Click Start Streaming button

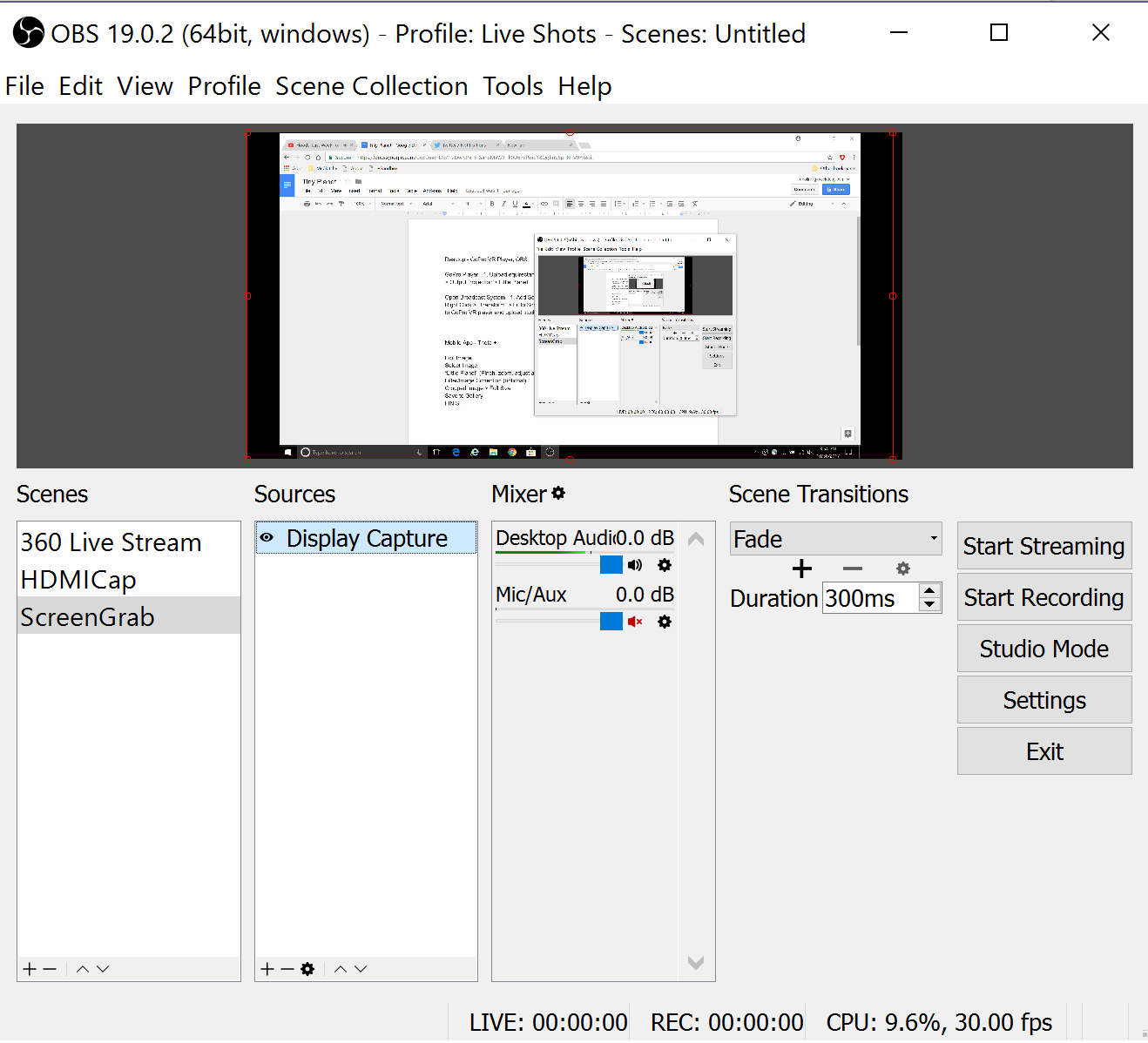pyautogui.click(x=1043, y=546)
